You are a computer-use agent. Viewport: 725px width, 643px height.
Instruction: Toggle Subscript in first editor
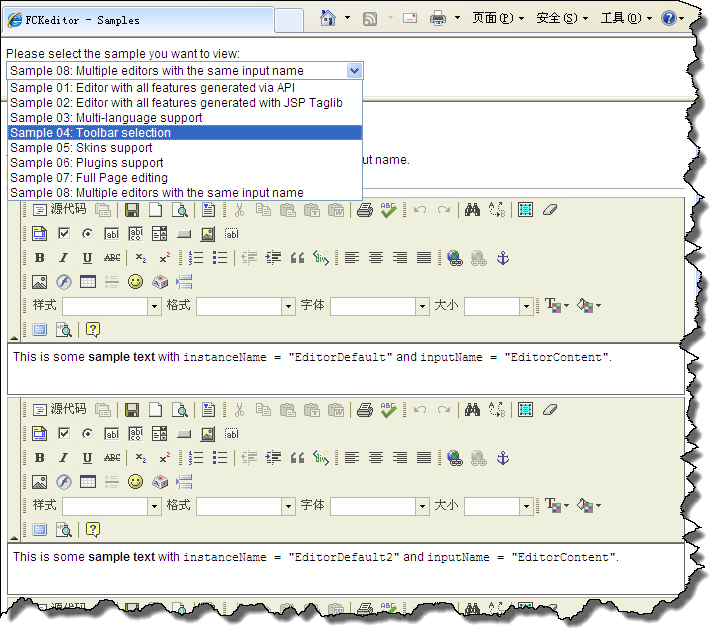click(141, 258)
